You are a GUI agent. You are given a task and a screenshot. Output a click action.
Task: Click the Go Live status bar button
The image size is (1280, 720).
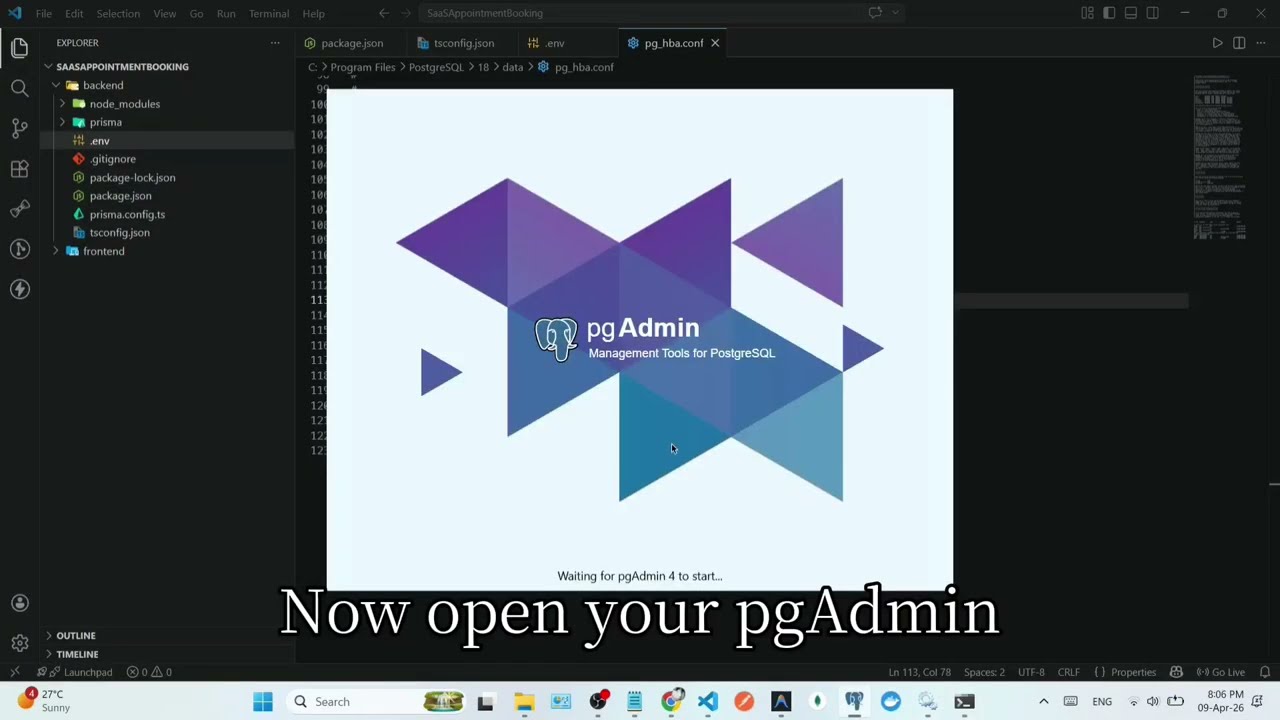coord(1221,672)
